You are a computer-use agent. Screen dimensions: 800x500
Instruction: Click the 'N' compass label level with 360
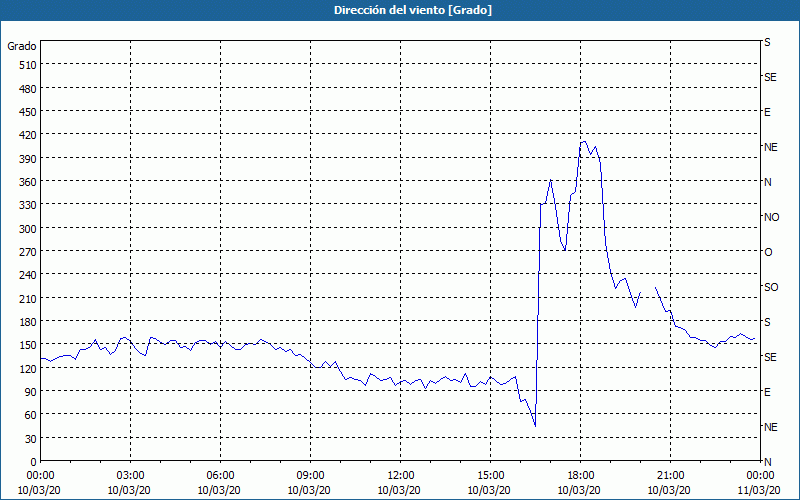pos(767,182)
